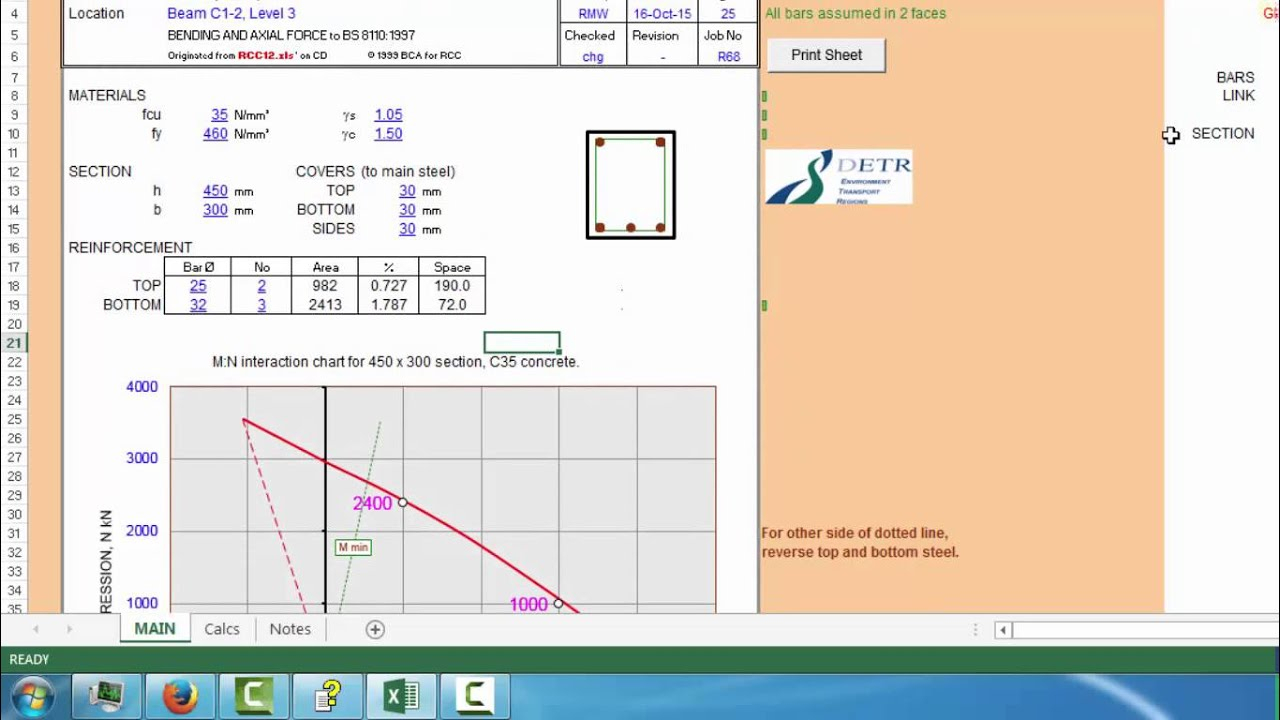Image resolution: width=1280 pixels, height=720 pixels.
Task: Click the horizontal scrollbar left arrow
Action: [1002, 630]
